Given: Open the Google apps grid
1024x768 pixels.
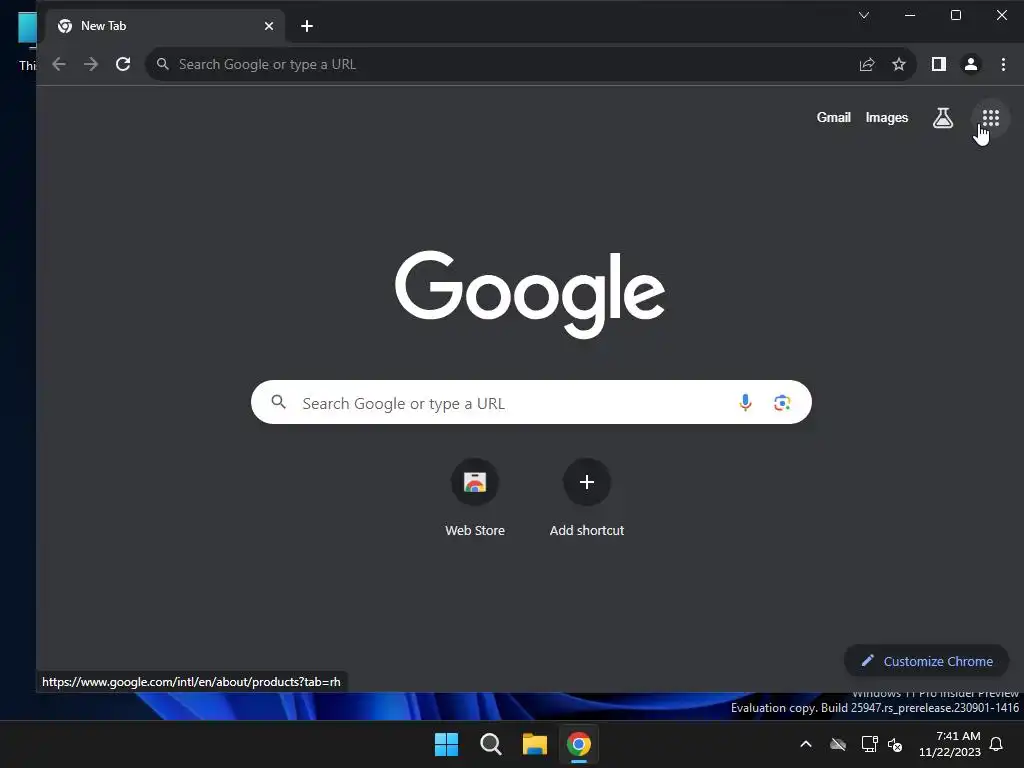Looking at the screenshot, I should 991,118.
